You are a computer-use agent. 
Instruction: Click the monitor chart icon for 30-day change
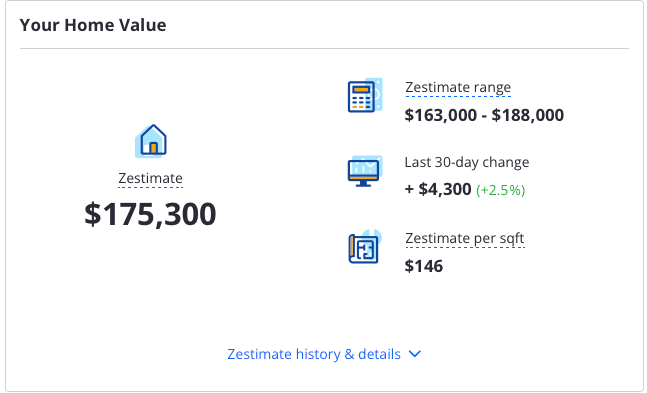tap(365, 171)
